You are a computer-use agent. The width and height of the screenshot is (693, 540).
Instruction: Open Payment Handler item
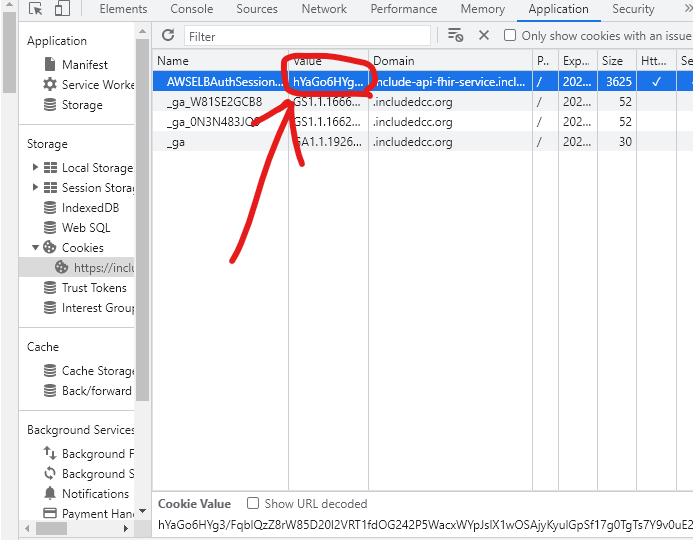coord(89,513)
